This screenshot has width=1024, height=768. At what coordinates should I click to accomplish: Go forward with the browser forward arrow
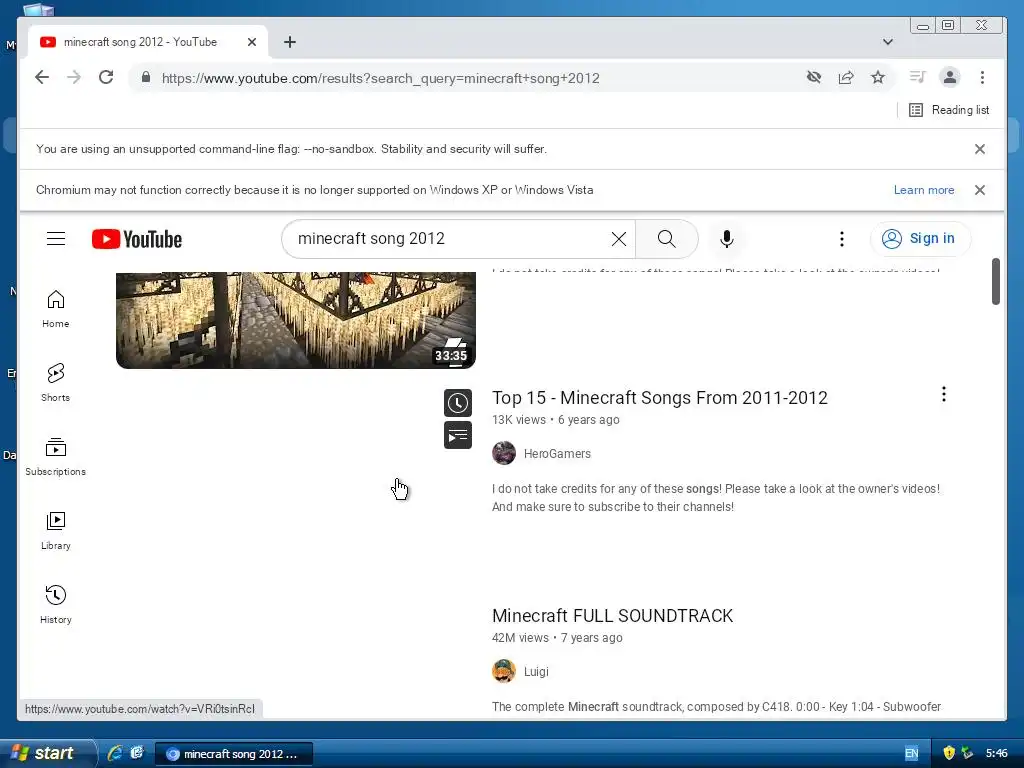[74, 78]
